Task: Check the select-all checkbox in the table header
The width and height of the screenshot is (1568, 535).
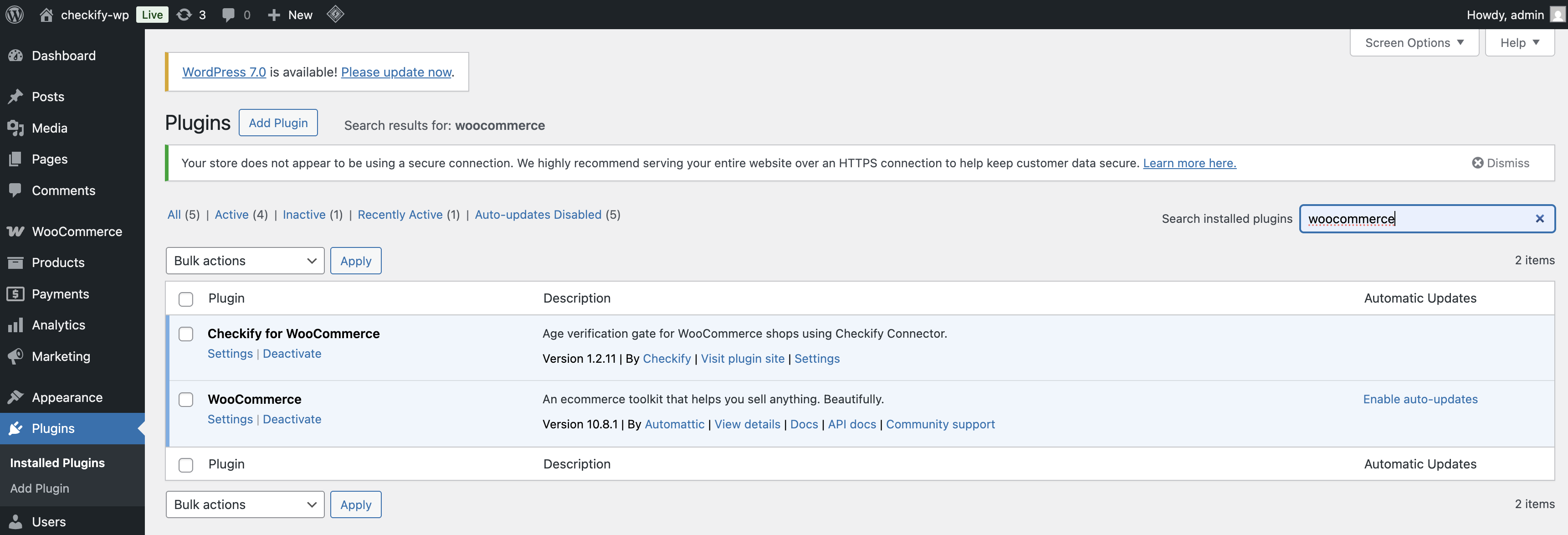Action: [186, 299]
